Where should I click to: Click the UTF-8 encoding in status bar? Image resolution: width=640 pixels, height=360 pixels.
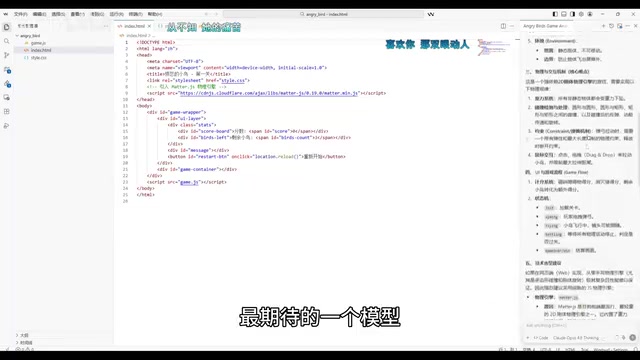click(x=545, y=350)
